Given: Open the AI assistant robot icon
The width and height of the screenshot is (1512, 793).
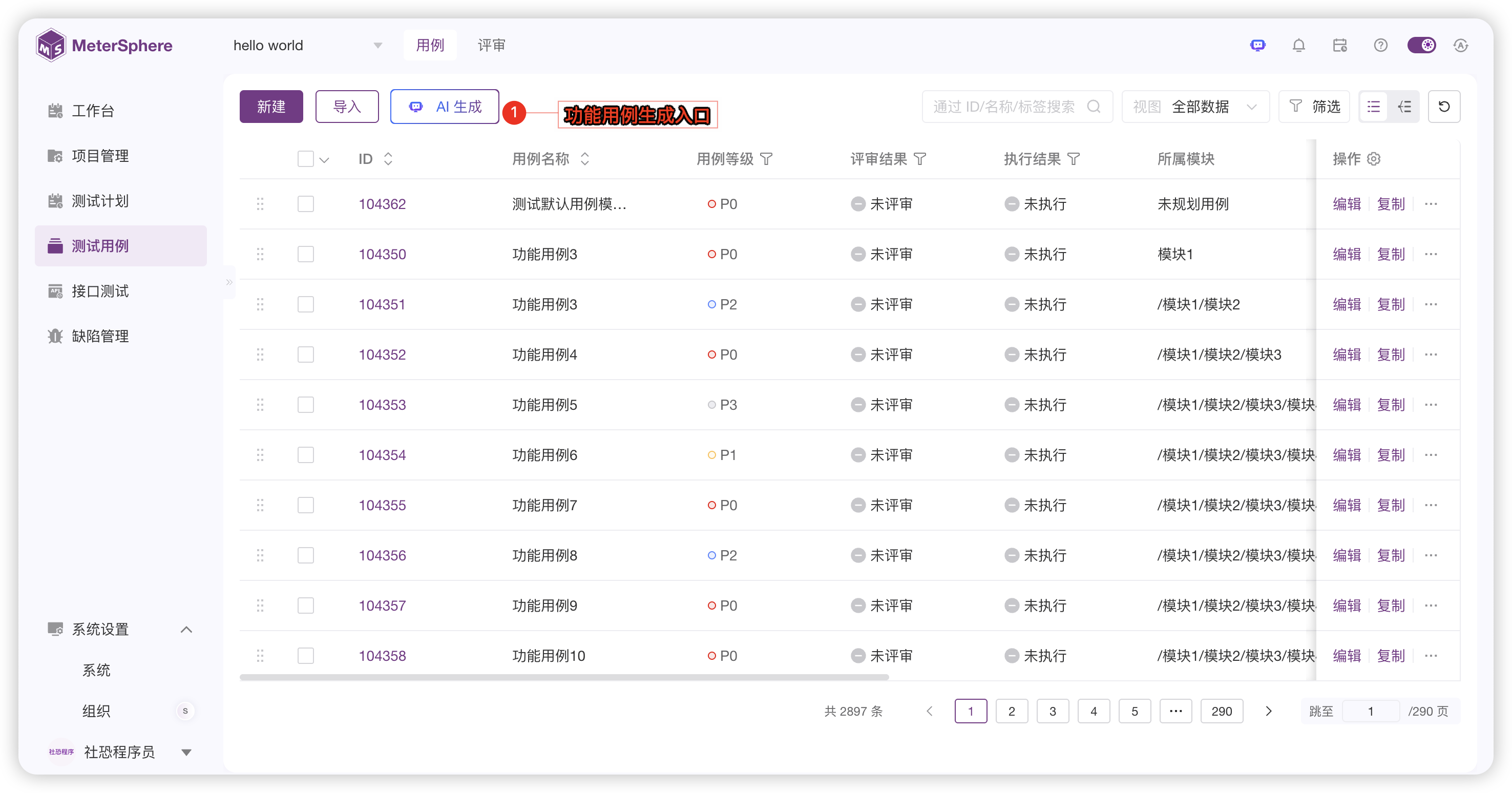Looking at the screenshot, I should coord(1258,45).
